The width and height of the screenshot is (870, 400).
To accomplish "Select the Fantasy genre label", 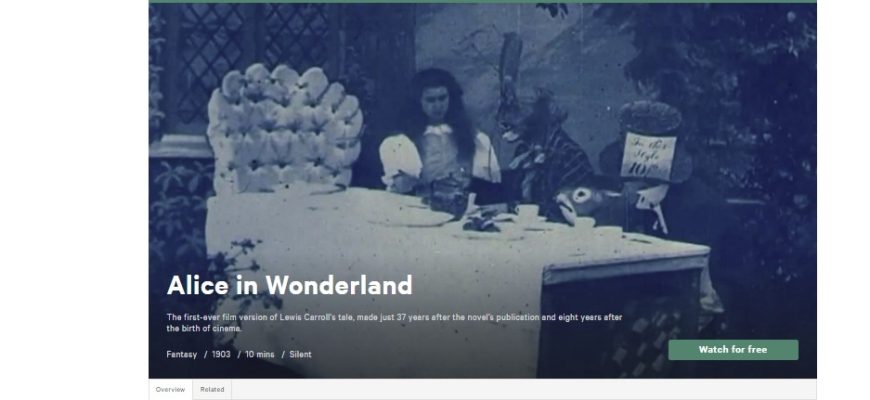I will point(181,355).
